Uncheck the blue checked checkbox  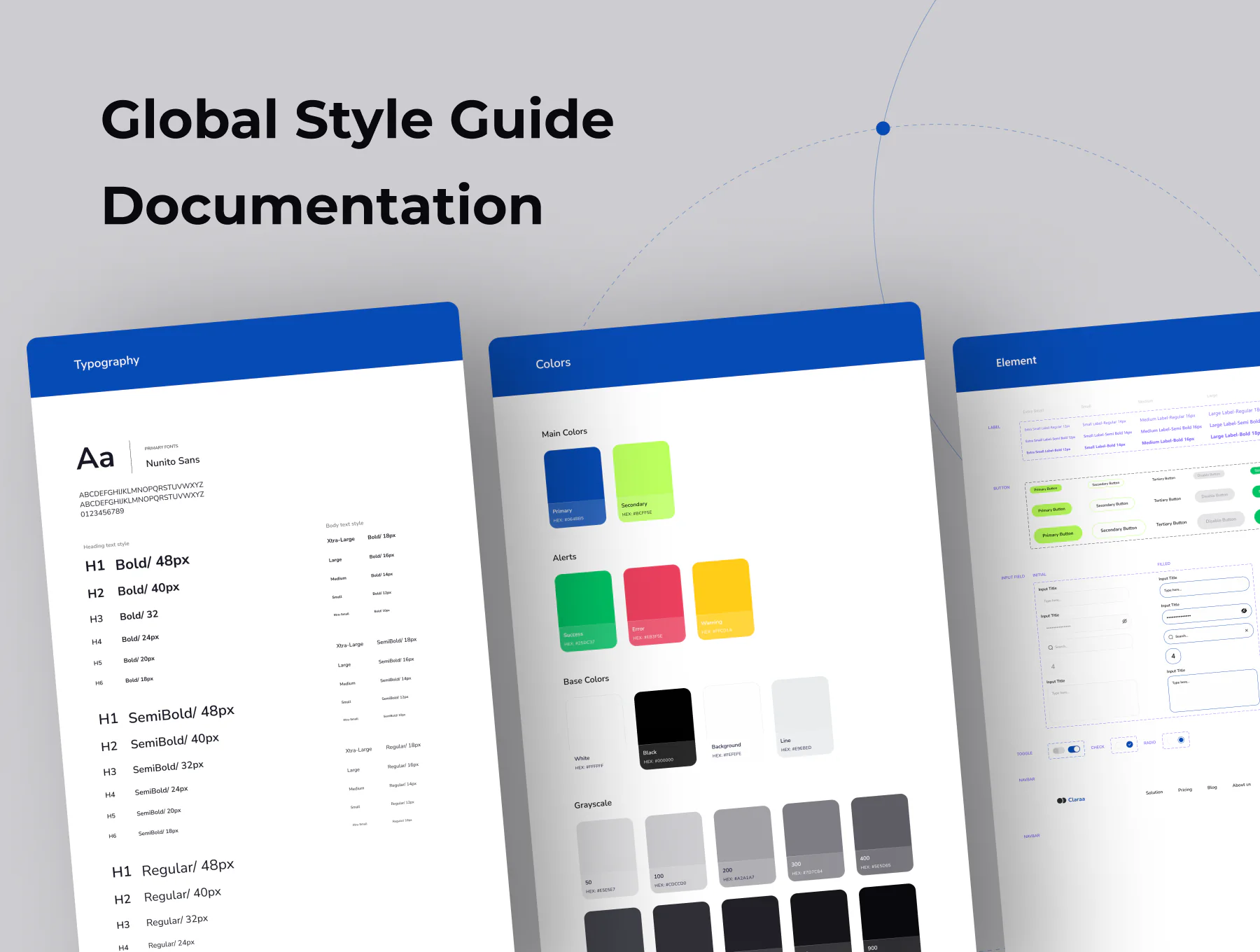coord(1129,744)
